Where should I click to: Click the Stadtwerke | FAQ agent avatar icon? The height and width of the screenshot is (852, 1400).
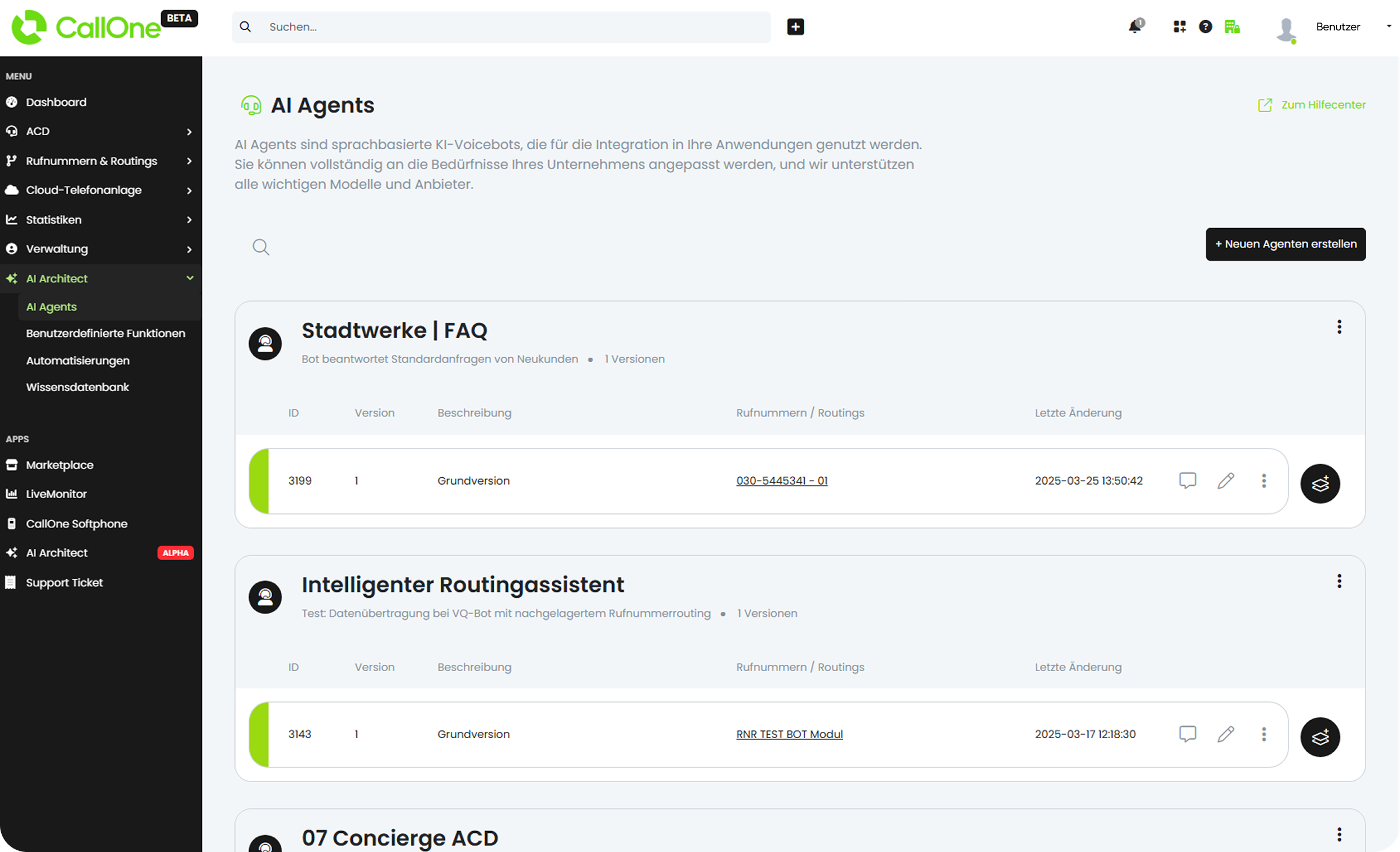tap(265, 344)
